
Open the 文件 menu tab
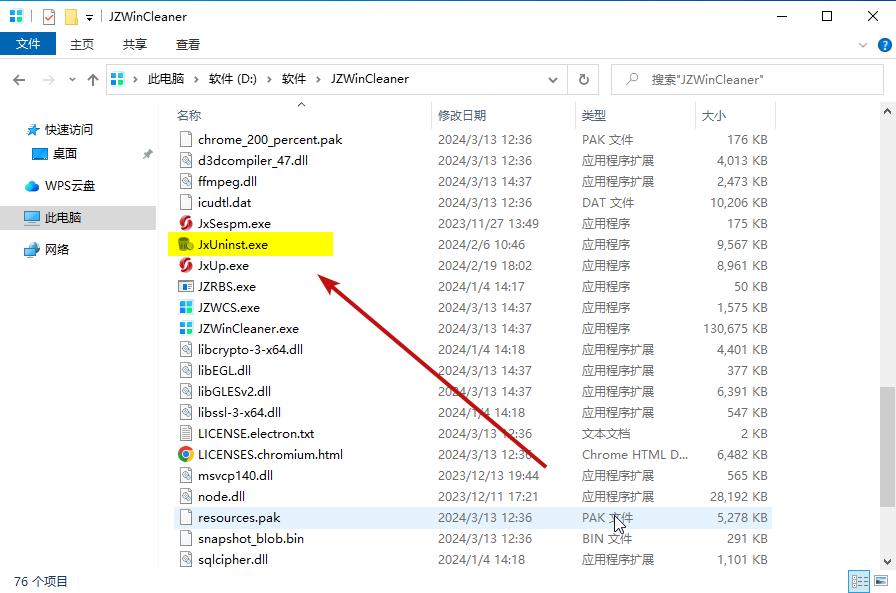[28, 44]
